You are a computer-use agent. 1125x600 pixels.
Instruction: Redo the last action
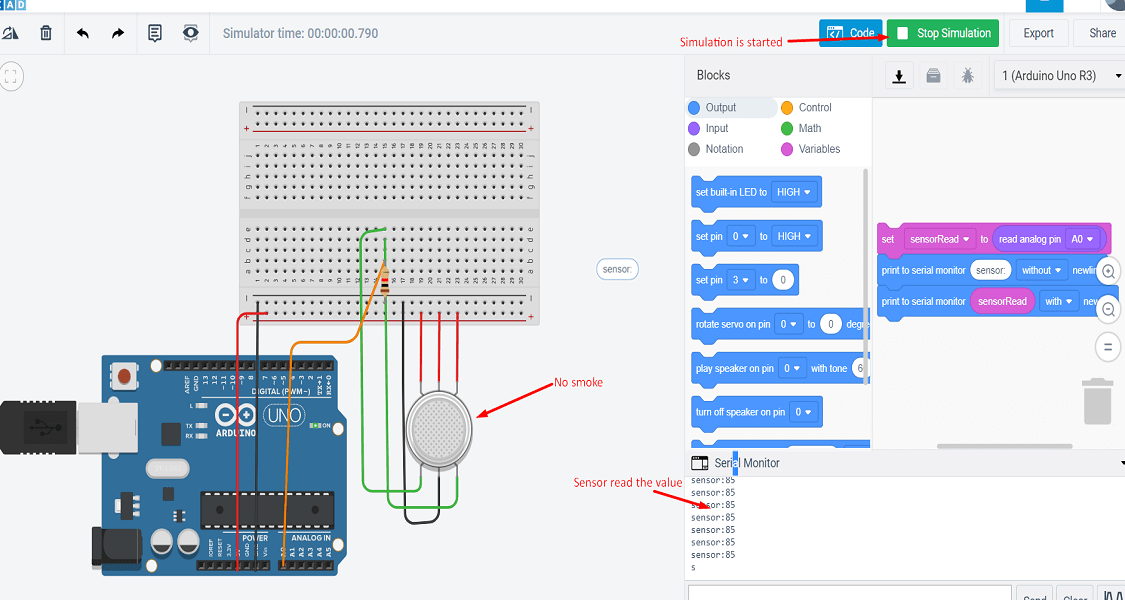tap(118, 33)
